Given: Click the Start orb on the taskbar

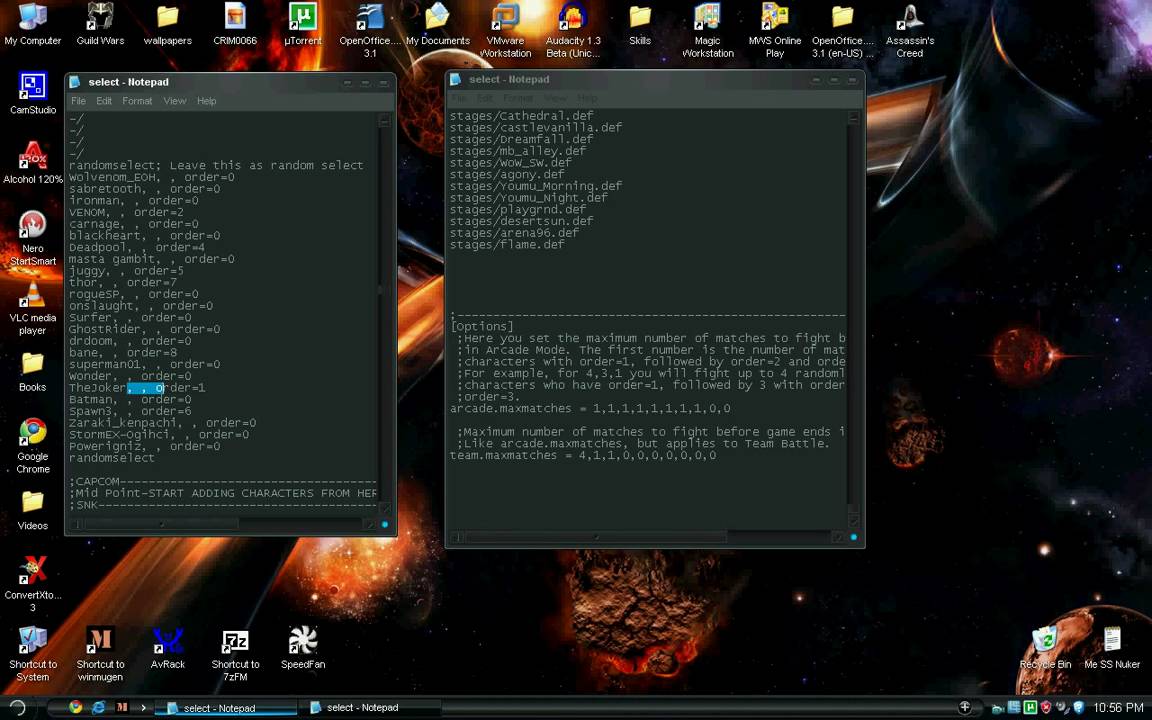Looking at the screenshot, I should (18, 707).
